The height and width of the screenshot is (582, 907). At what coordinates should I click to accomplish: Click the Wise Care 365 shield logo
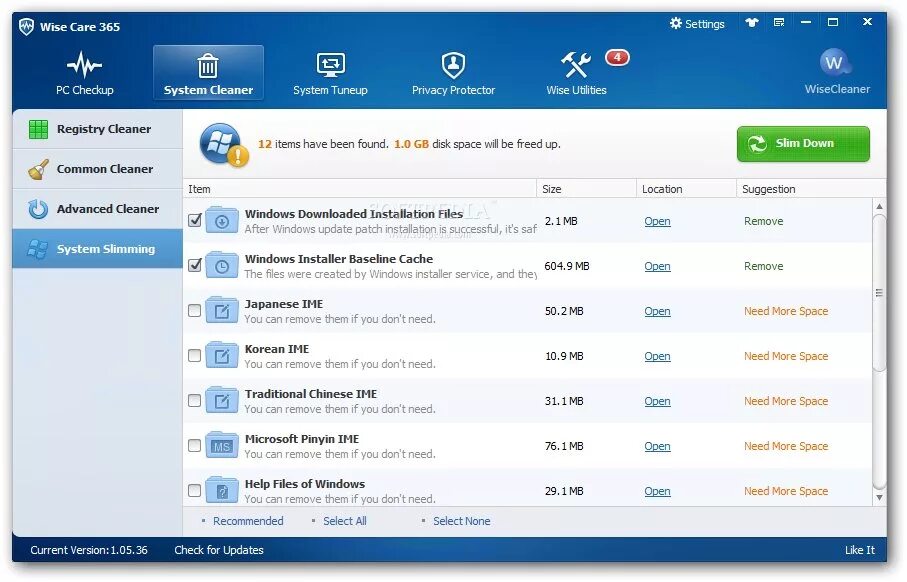(26, 27)
